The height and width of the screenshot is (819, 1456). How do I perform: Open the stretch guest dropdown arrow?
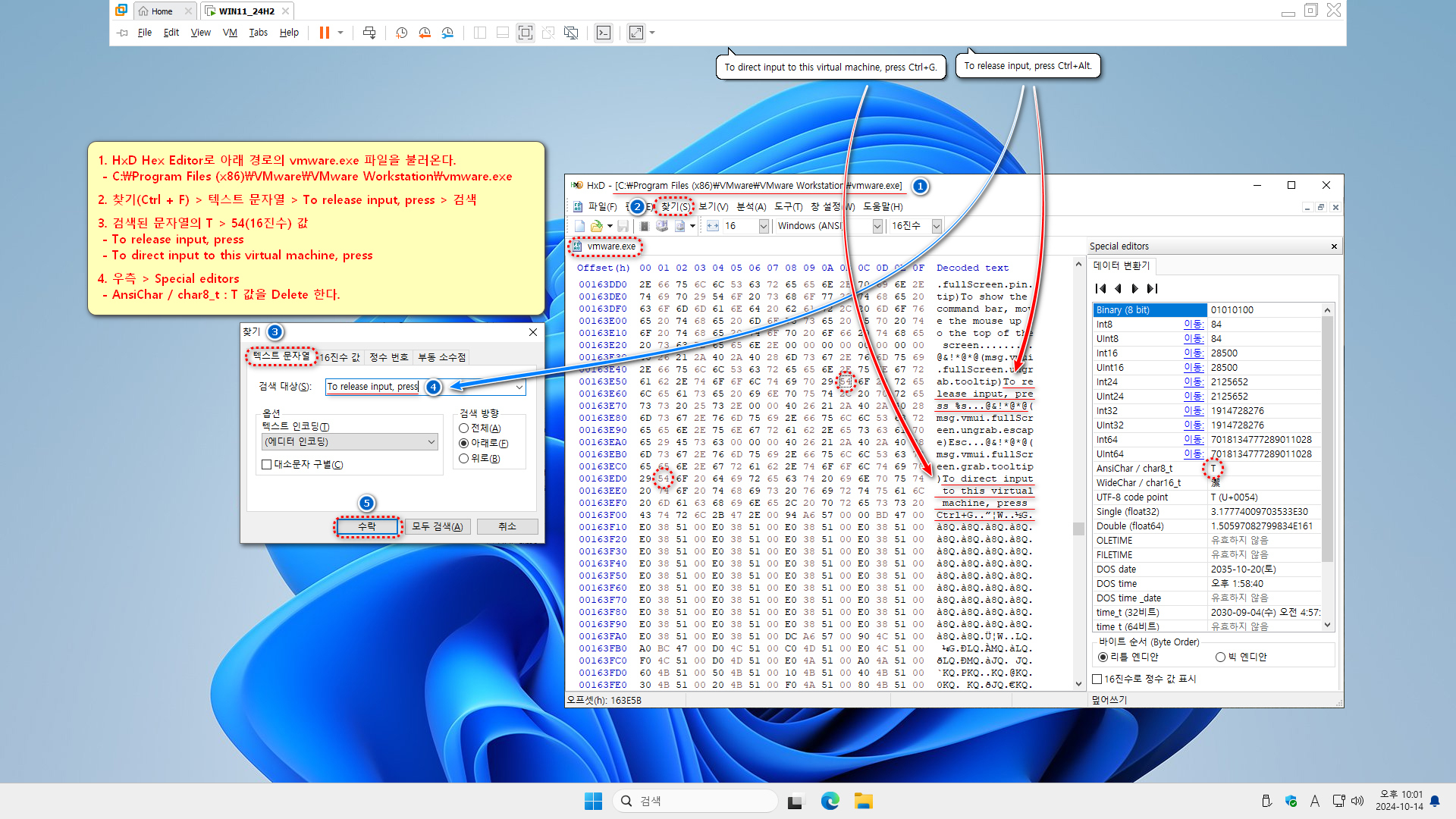point(652,33)
